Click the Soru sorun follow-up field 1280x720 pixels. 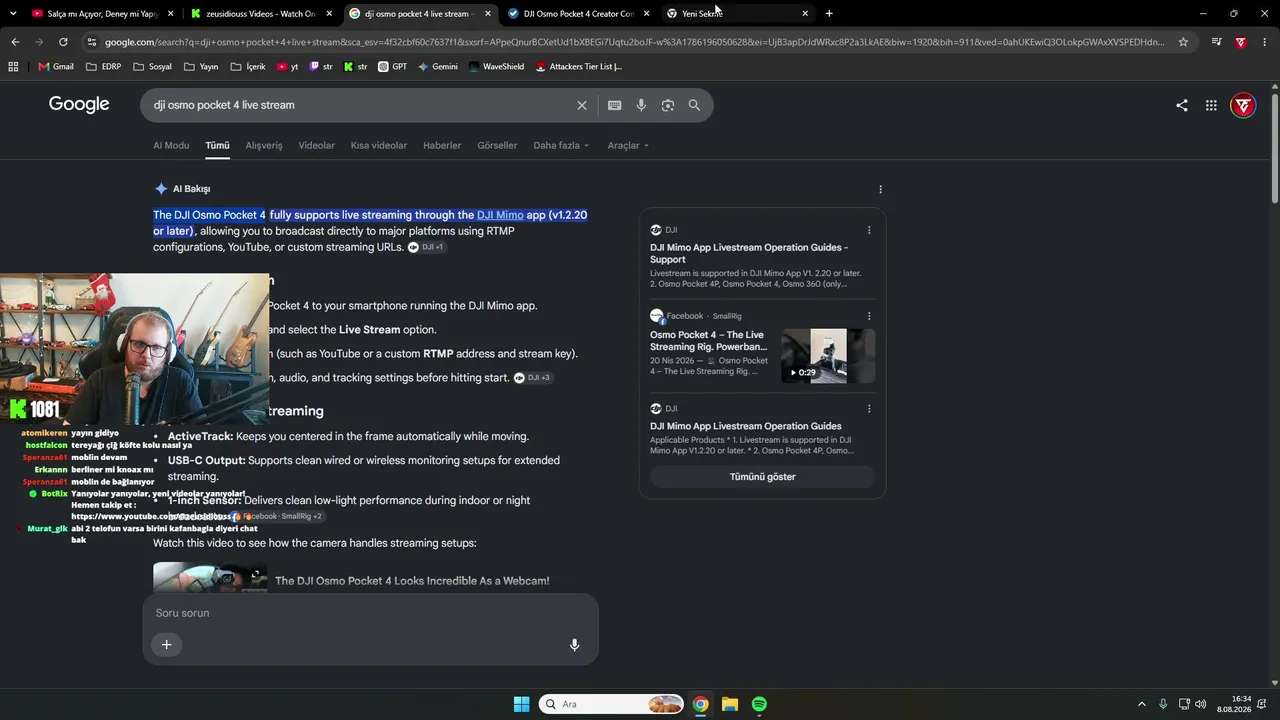[x=370, y=613]
